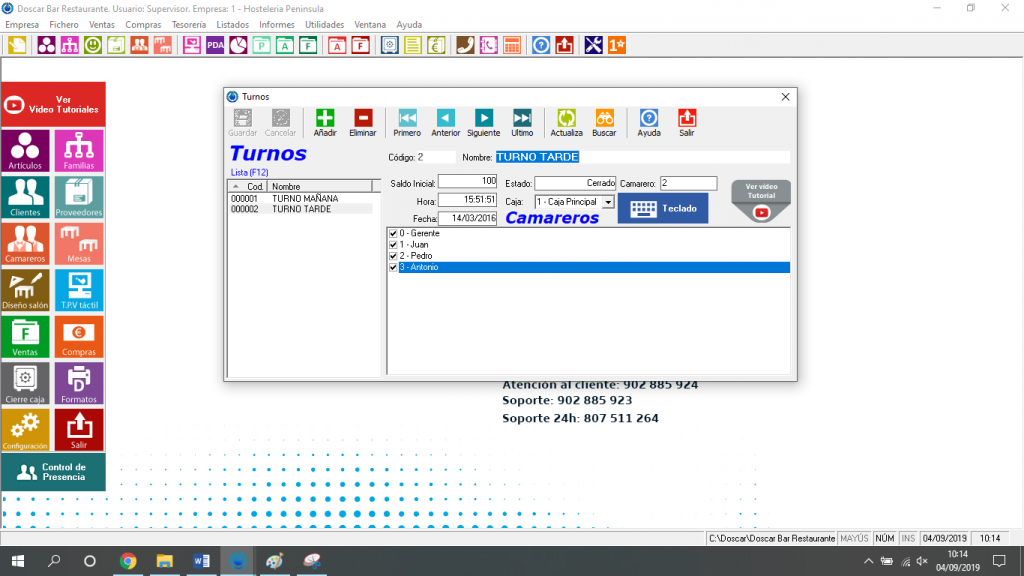Open Configuración from the sidebar
1024x576 pixels.
pyautogui.click(x=25, y=430)
